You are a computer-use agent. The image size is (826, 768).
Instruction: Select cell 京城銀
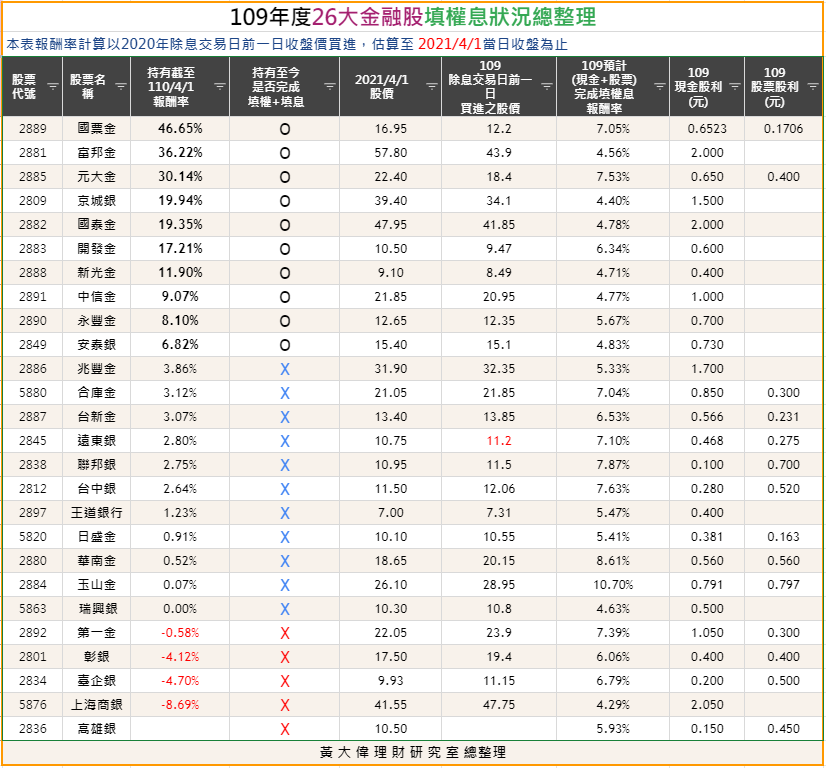click(96, 201)
